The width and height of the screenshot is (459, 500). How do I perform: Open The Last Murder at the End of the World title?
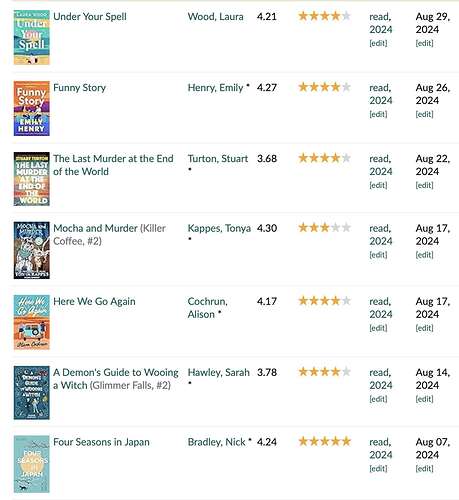pos(113,165)
